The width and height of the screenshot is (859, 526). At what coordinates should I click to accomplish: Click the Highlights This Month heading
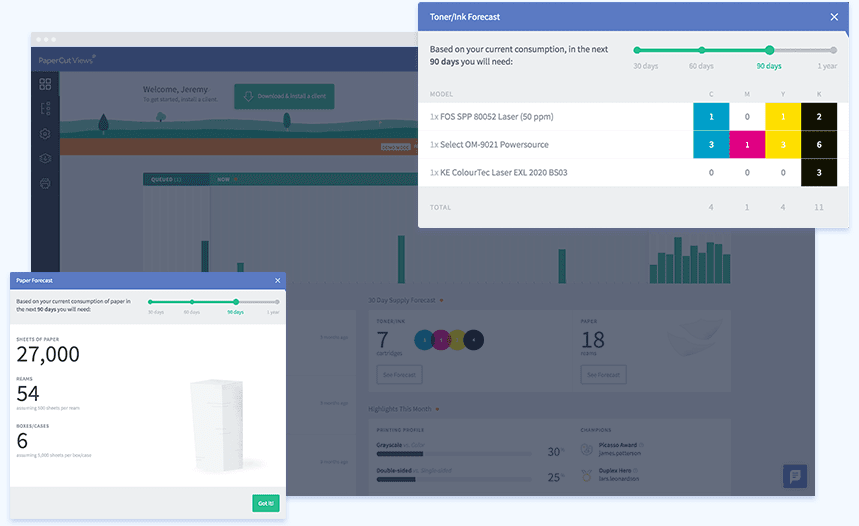coord(400,409)
